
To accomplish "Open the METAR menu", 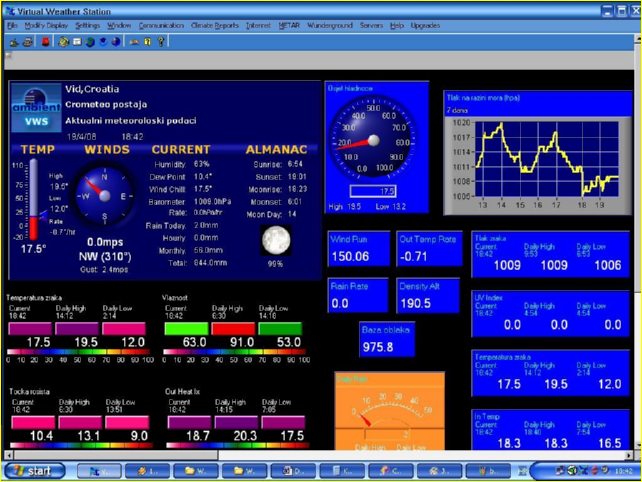I will pos(289,25).
